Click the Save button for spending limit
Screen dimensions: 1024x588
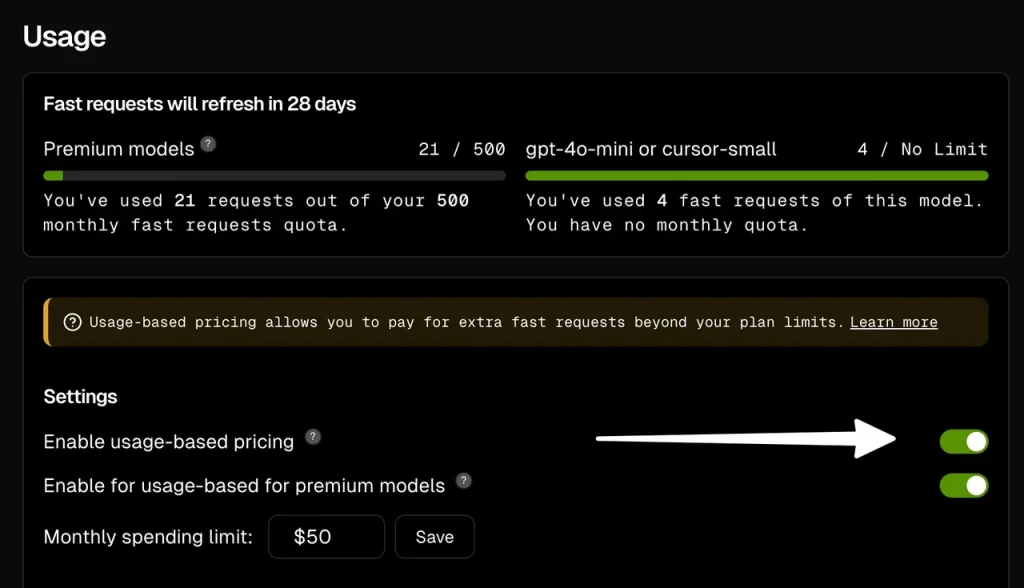point(435,537)
